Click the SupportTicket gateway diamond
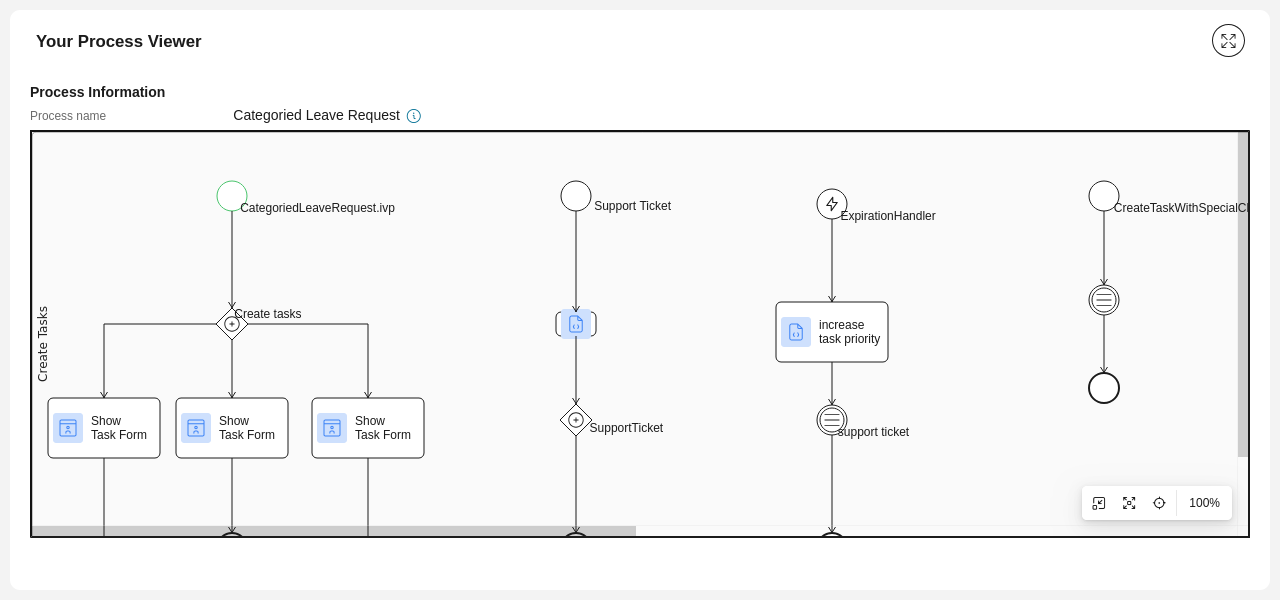The height and width of the screenshot is (600, 1280). pyautogui.click(x=576, y=420)
